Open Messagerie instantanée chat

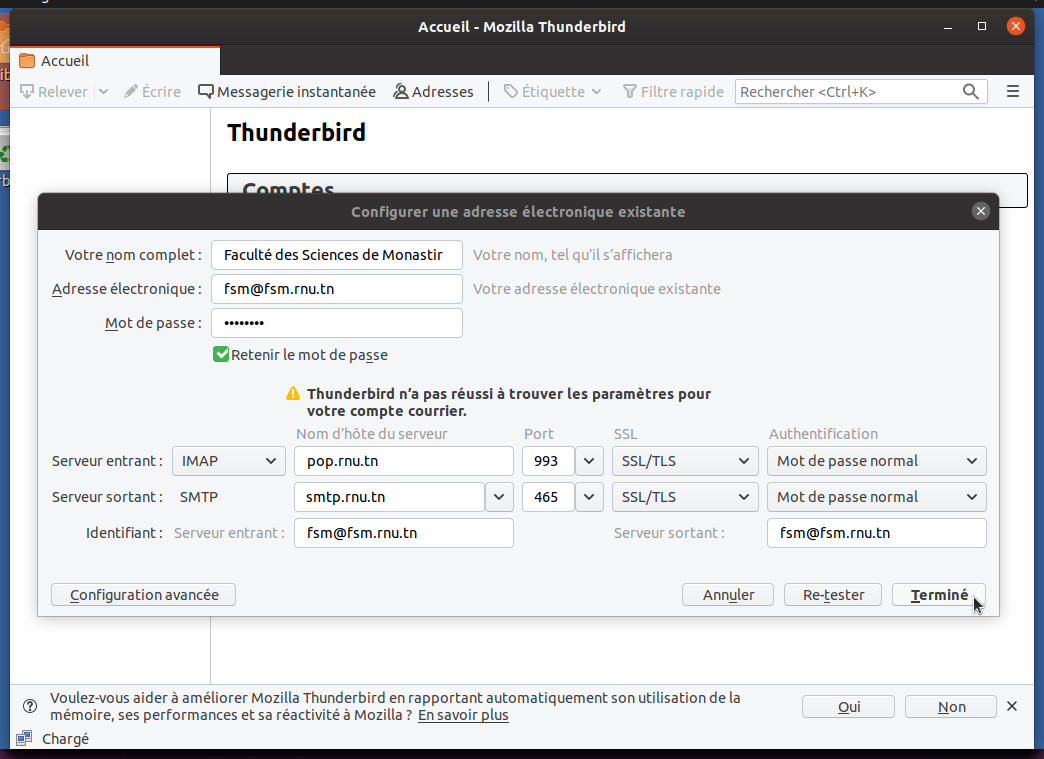(x=287, y=92)
